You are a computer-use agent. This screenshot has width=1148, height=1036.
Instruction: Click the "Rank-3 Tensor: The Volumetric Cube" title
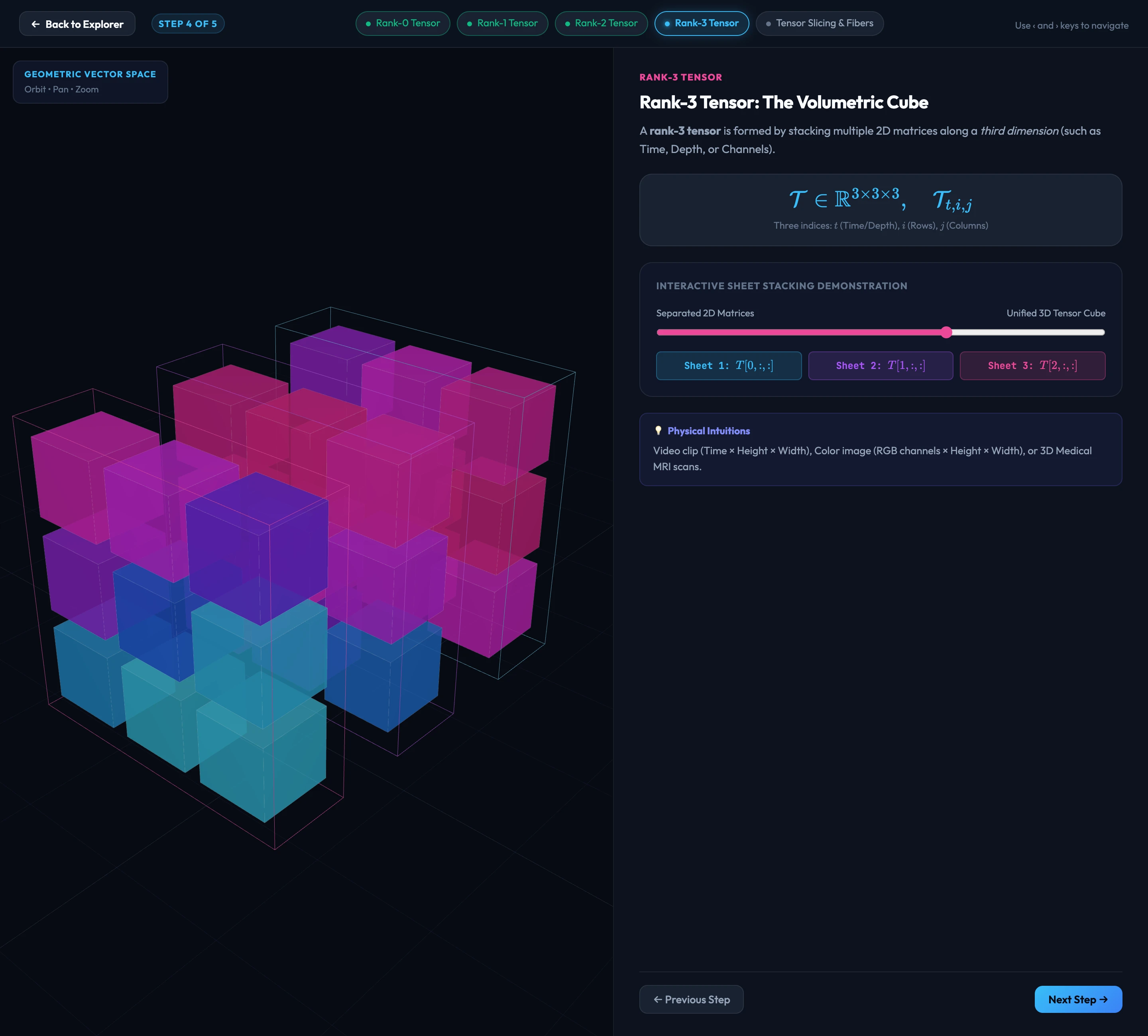click(x=784, y=102)
